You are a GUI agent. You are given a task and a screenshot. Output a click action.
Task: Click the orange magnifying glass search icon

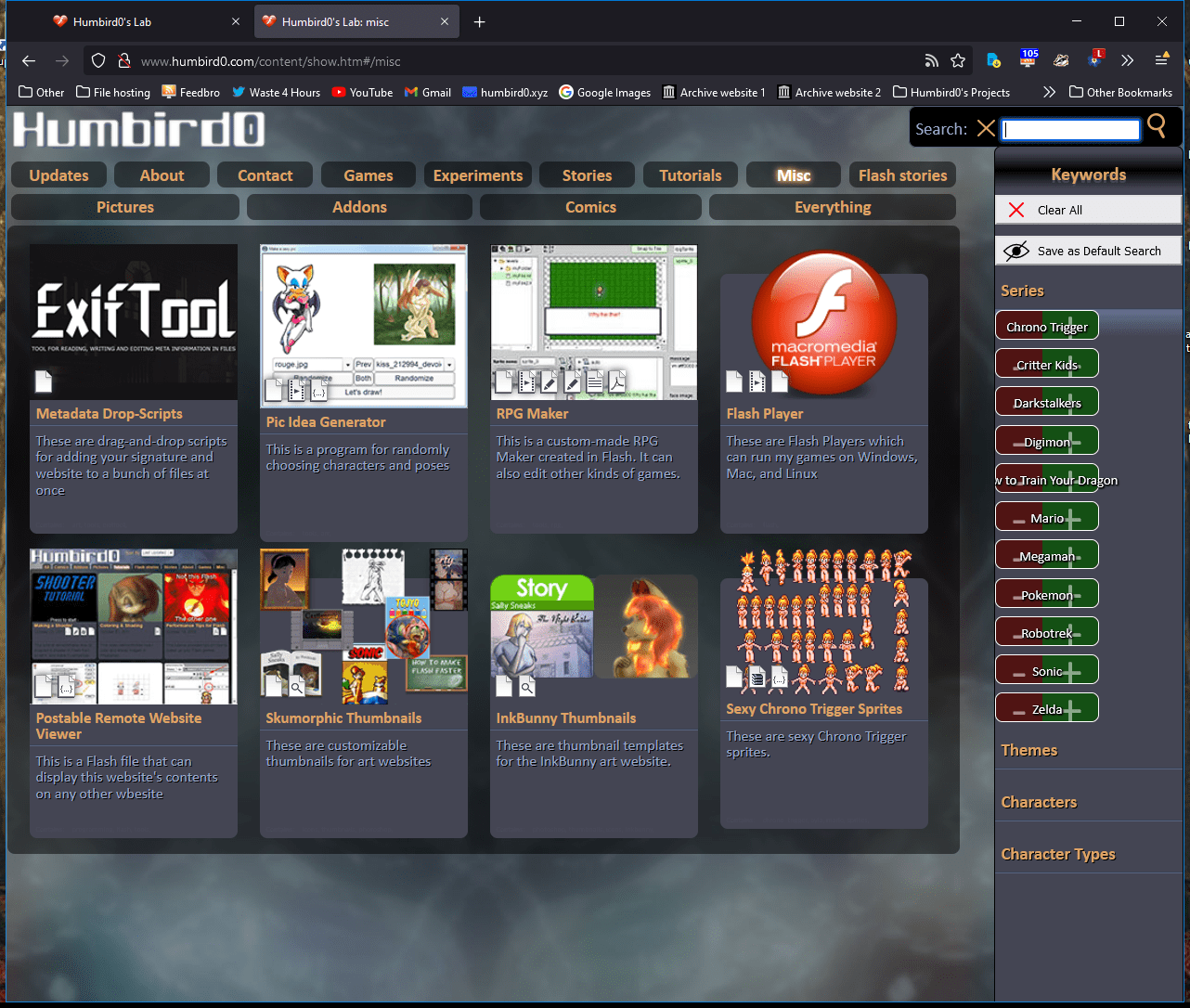tap(1157, 126)
